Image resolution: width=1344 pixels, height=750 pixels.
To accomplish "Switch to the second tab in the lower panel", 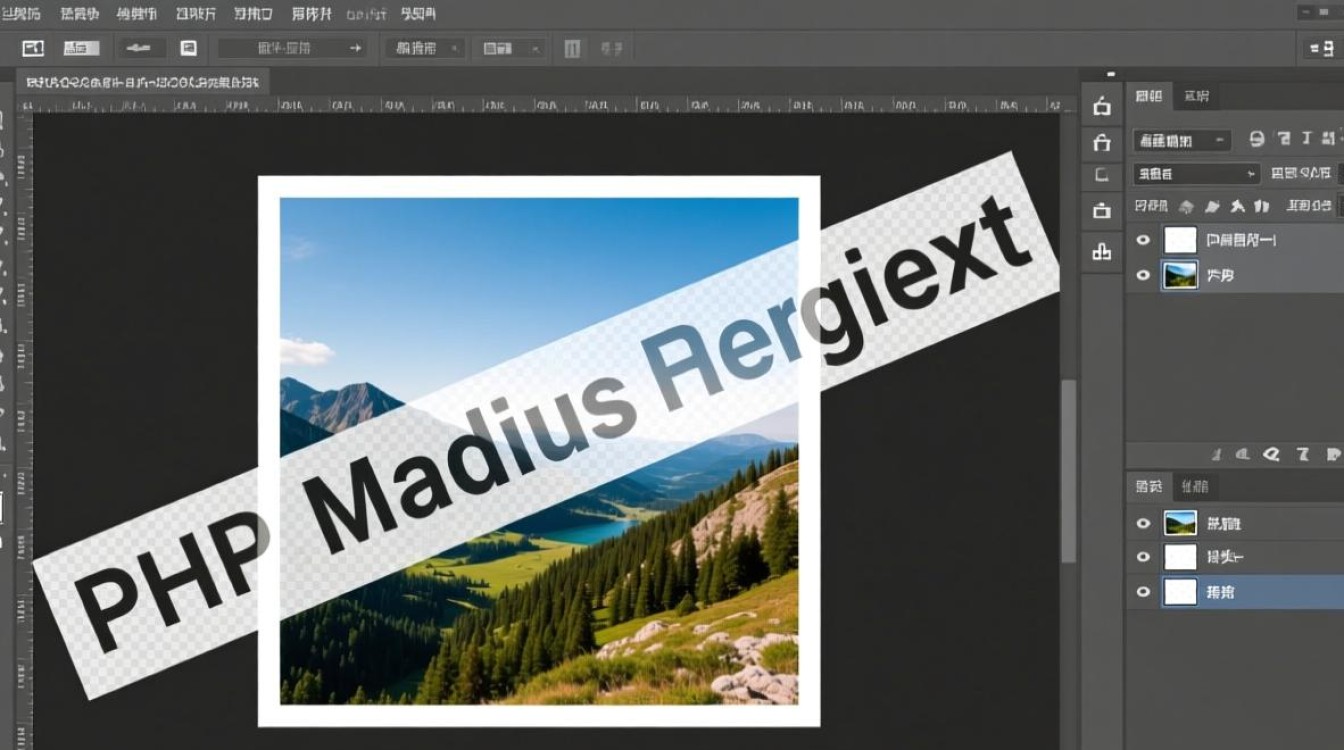I will (x=1195, y=486).
